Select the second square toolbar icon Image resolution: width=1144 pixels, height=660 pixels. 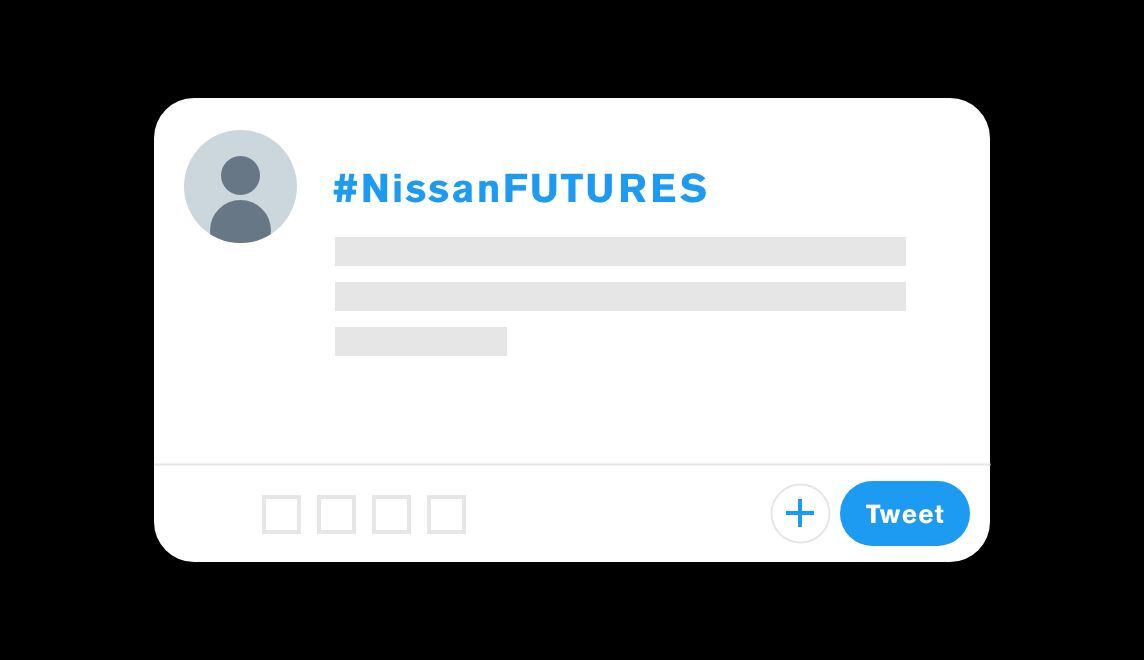point(336,514)
